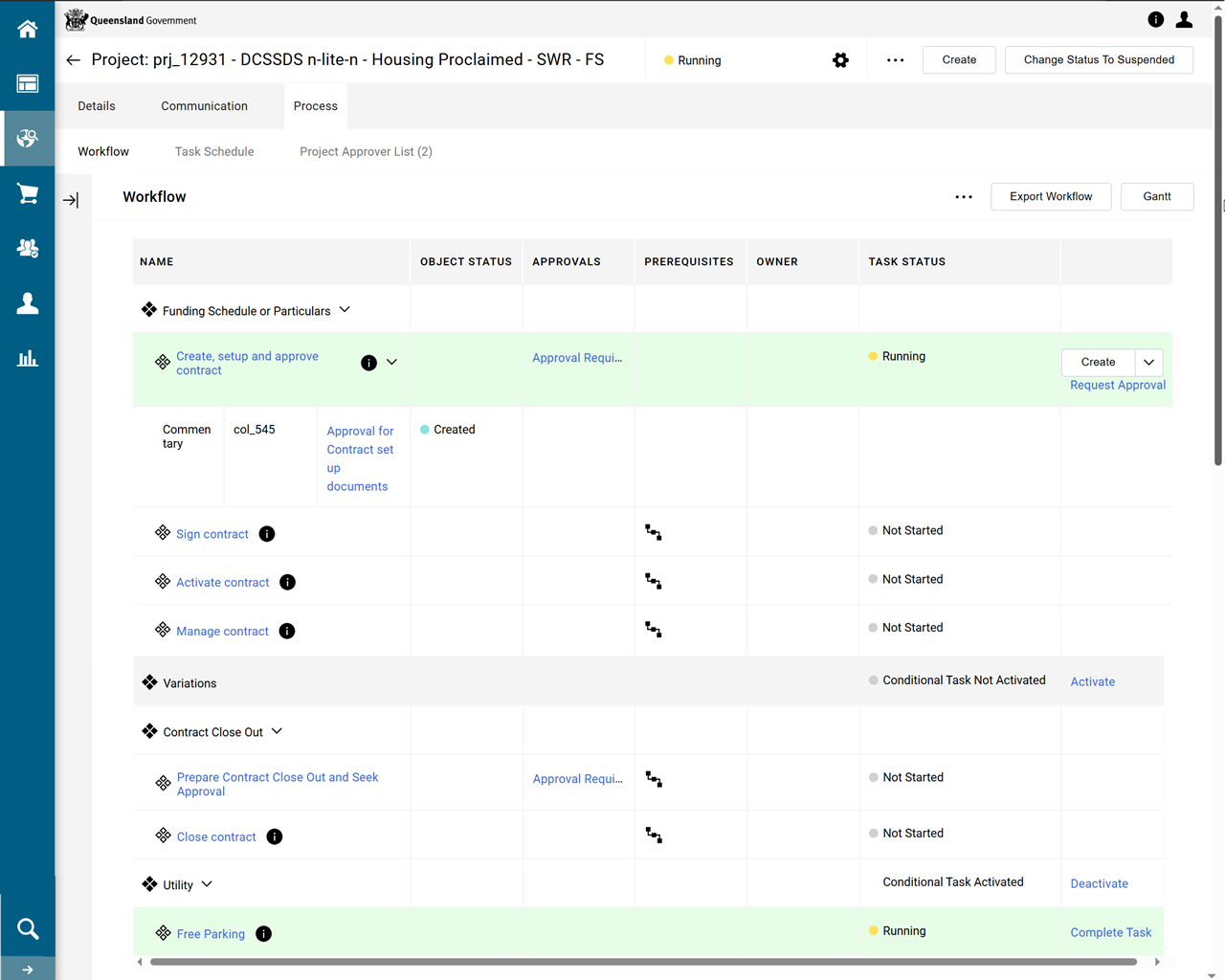This screenshot has width=1225, height=980.
Task: Switch to the Communication tab
Action: 204,106
